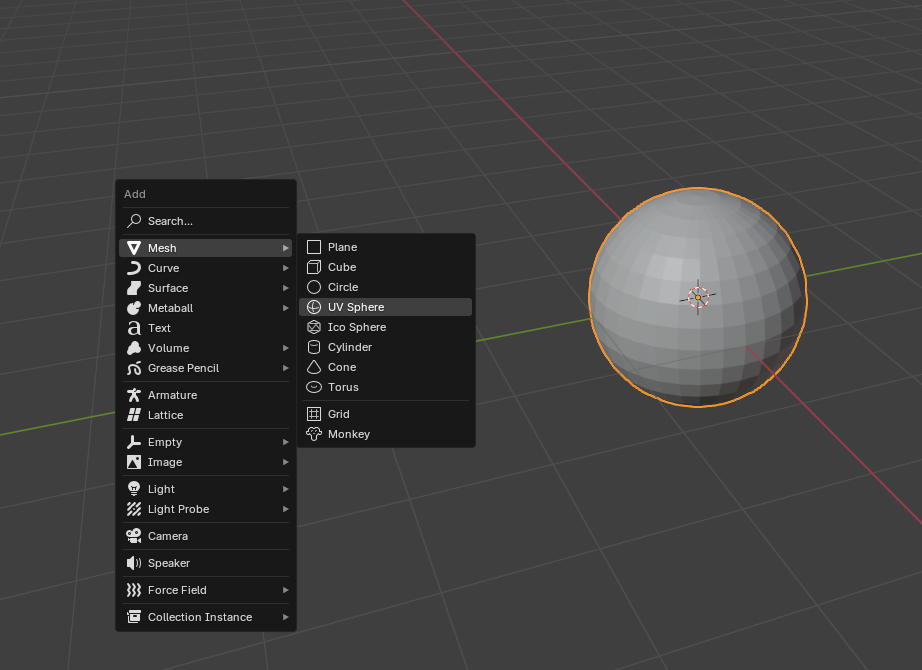Choose Cone from Mesh submenu
The height and width of the screenshot is (670, 922).
tap(386, 368)
